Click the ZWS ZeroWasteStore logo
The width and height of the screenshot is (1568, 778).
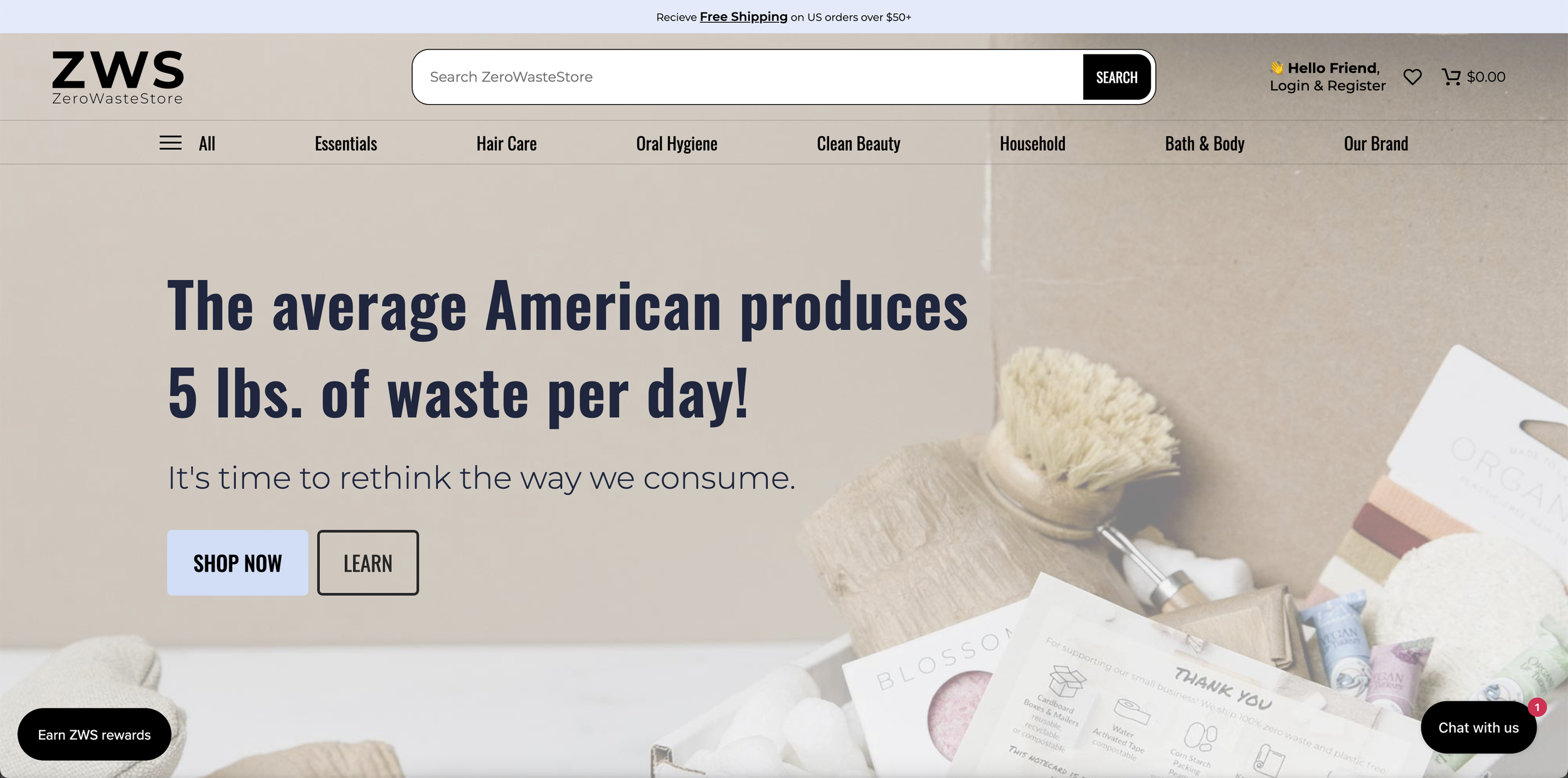(118, 77)
